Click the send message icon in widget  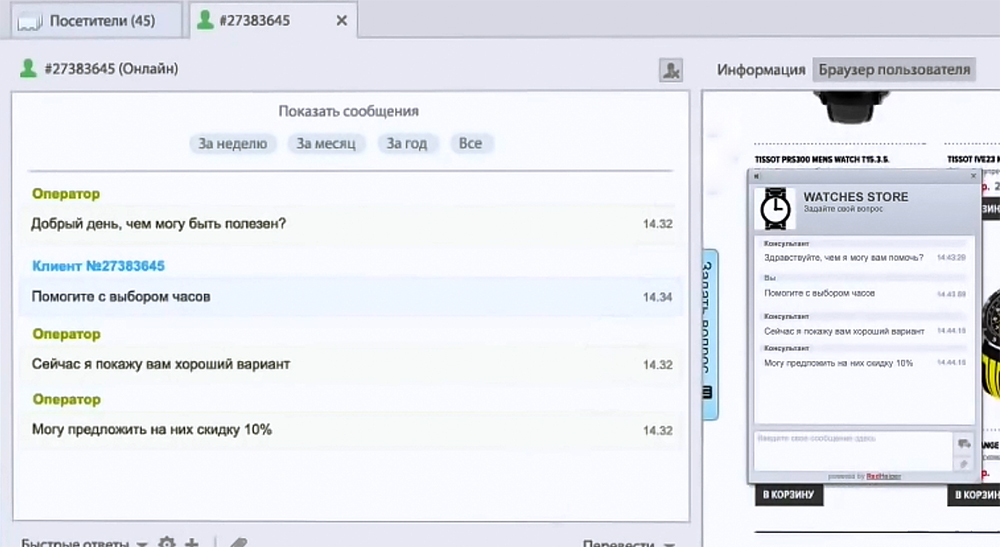(964, 444)
